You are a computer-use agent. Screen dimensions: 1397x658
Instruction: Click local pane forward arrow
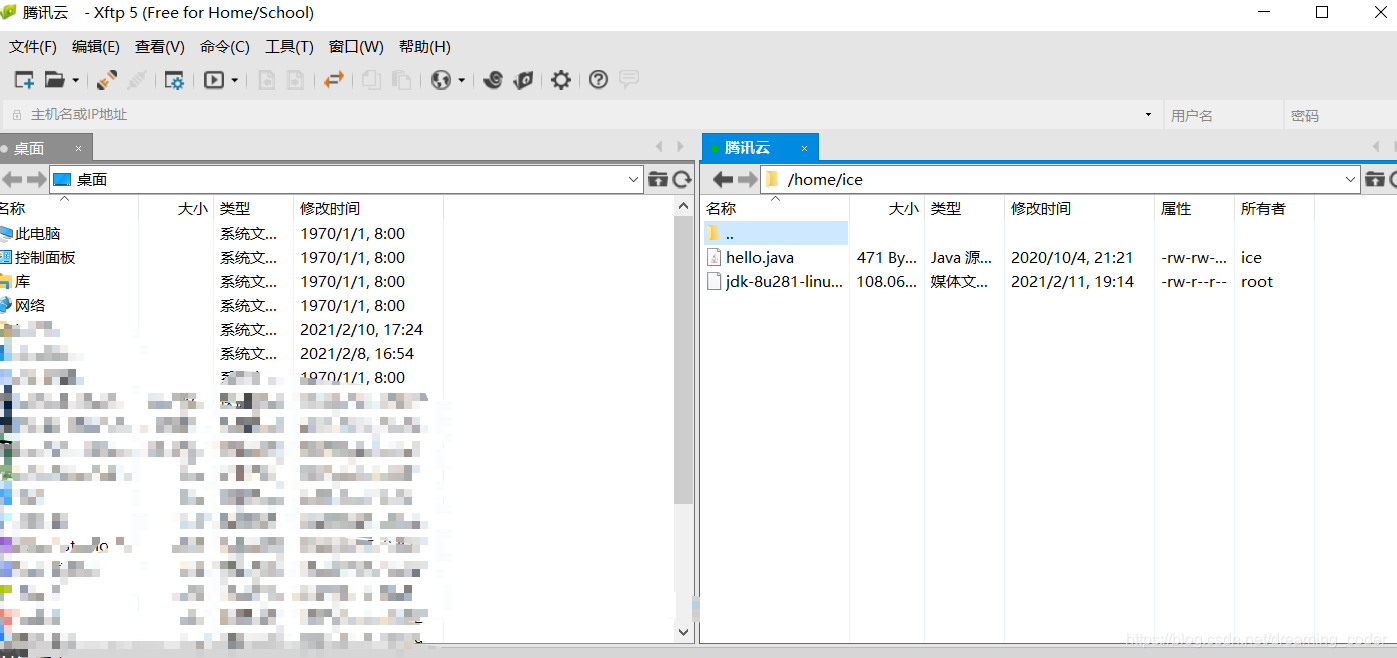(x=36, y=179)
